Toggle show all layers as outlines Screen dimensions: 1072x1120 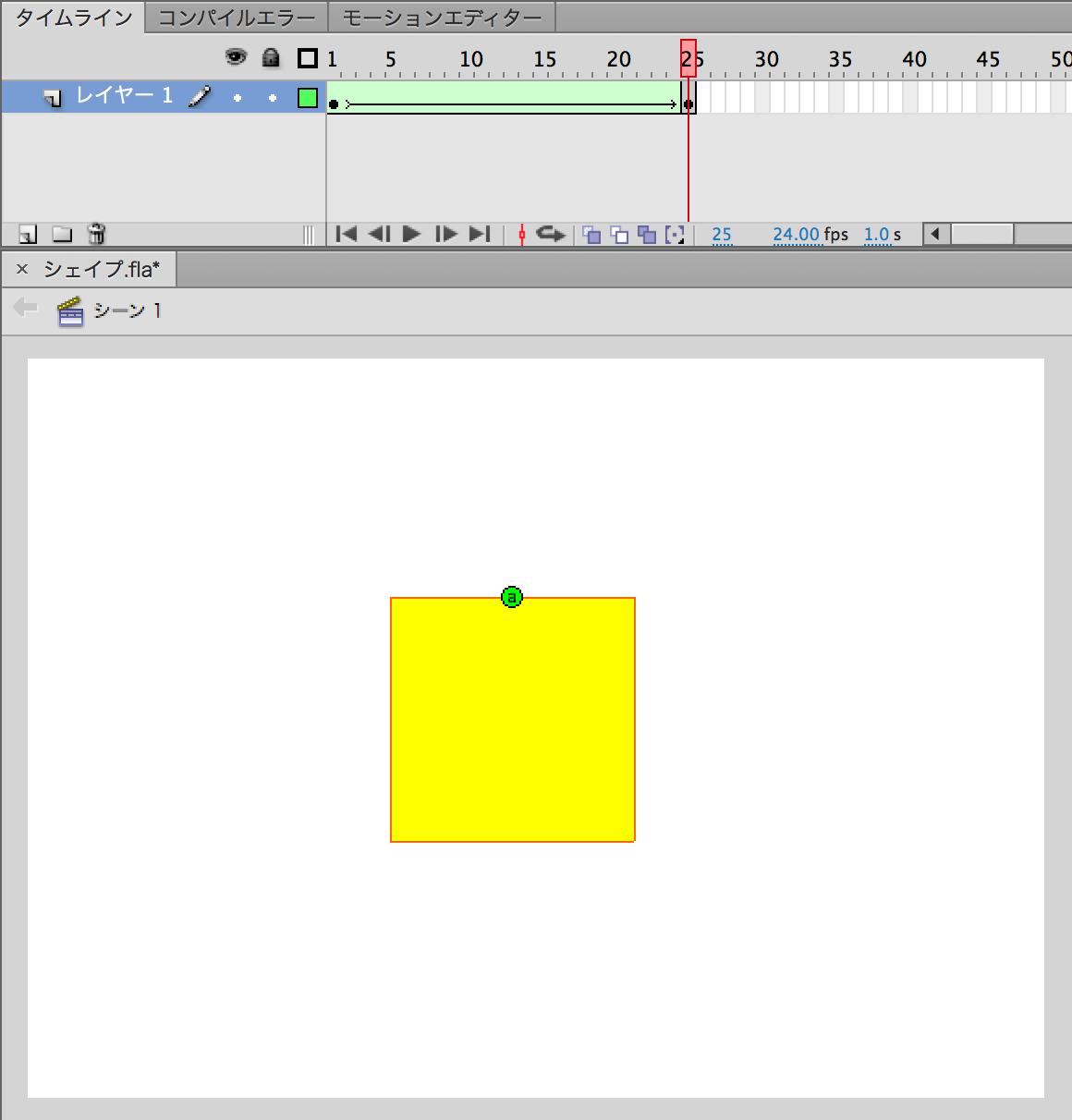pyautogui.click(x=308, y=58)
